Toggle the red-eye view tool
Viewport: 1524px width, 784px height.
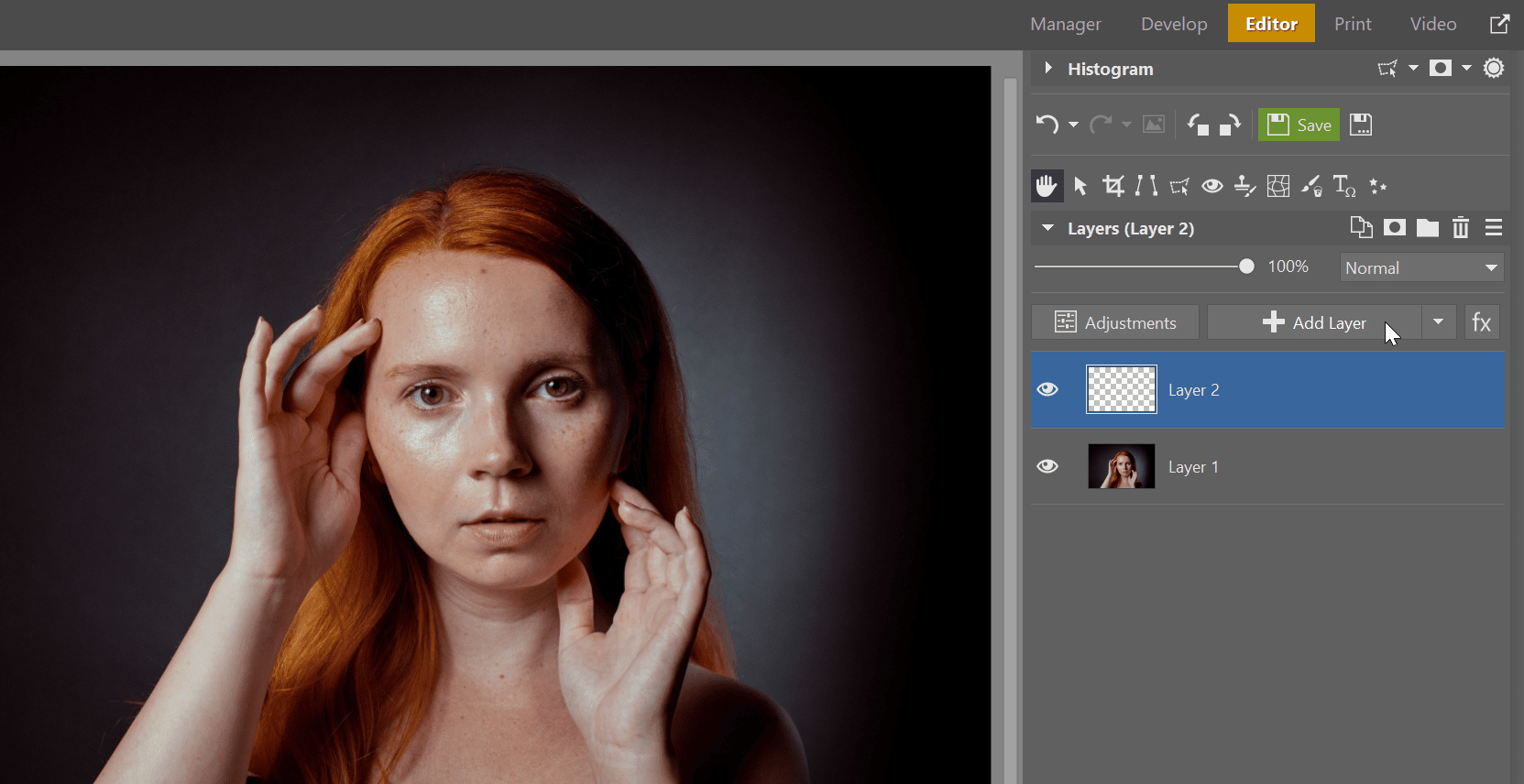pos(1212,186)
